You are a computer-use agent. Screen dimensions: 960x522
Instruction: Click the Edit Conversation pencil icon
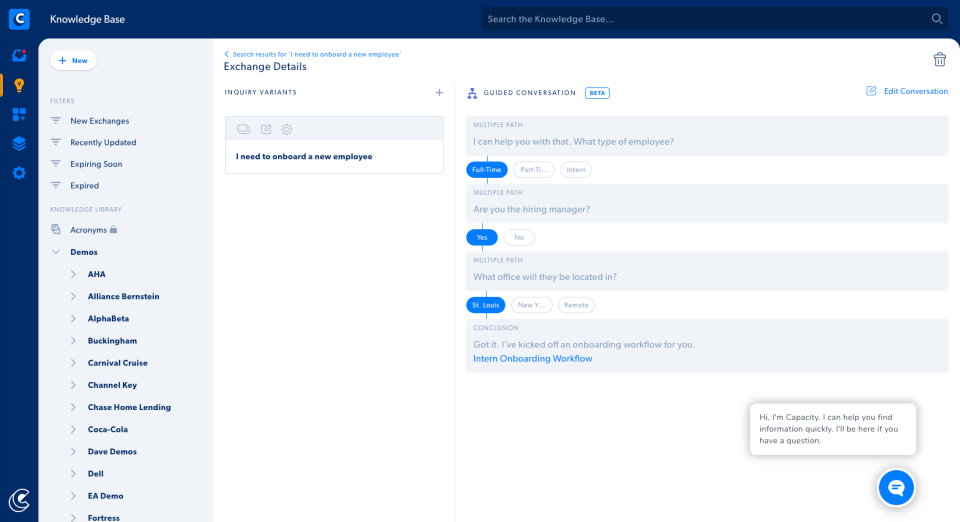(871, 91)
